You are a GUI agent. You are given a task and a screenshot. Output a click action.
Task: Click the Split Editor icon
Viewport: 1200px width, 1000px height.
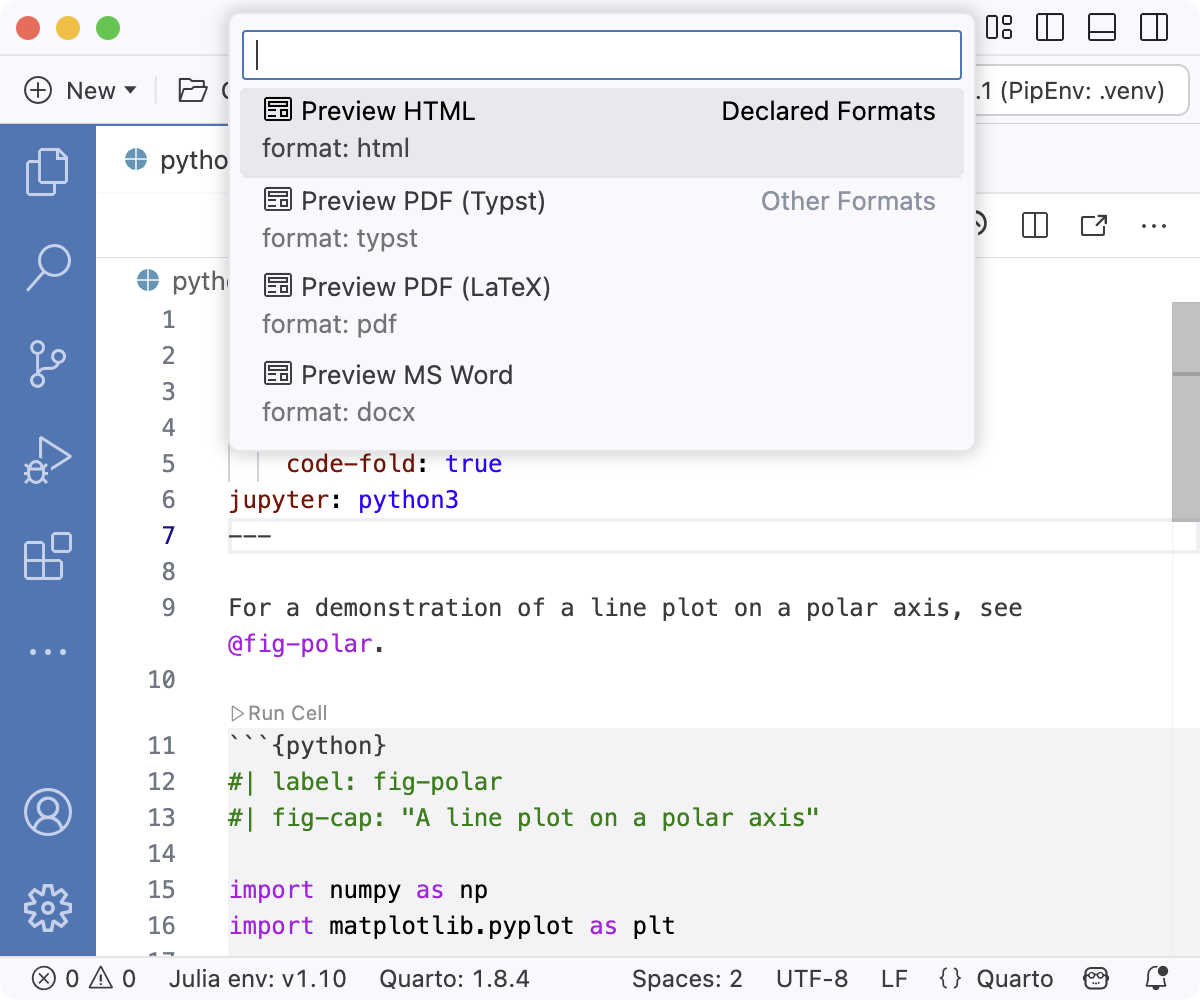tap(1034, 226)
